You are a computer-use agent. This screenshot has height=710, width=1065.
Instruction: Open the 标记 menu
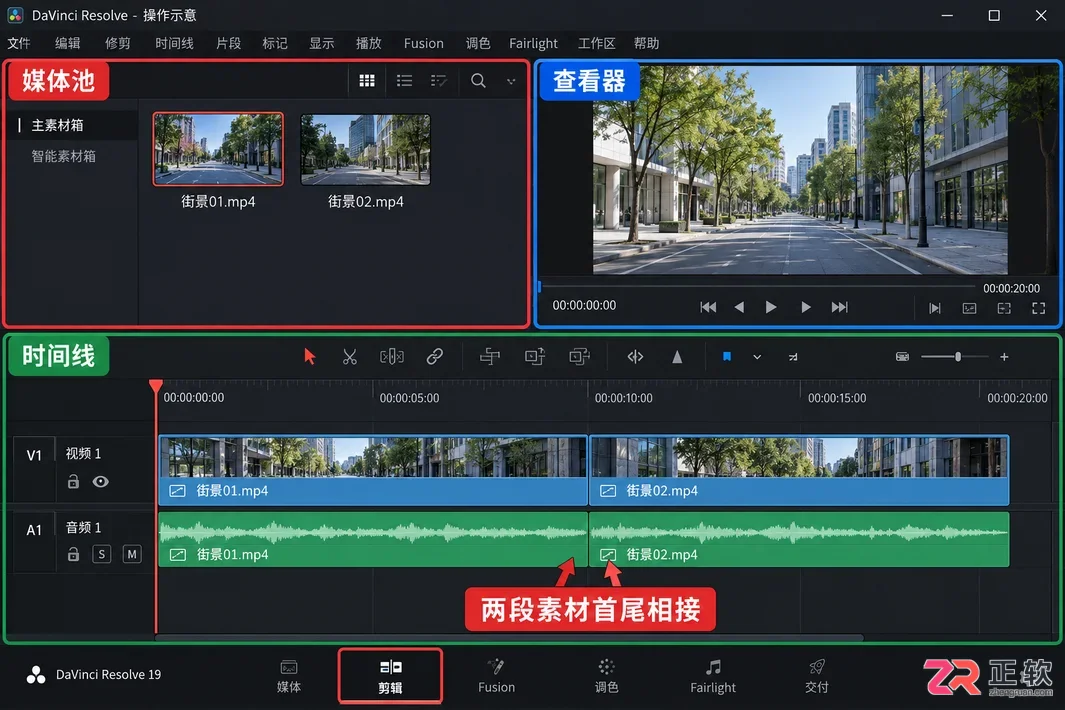point(274,43)
